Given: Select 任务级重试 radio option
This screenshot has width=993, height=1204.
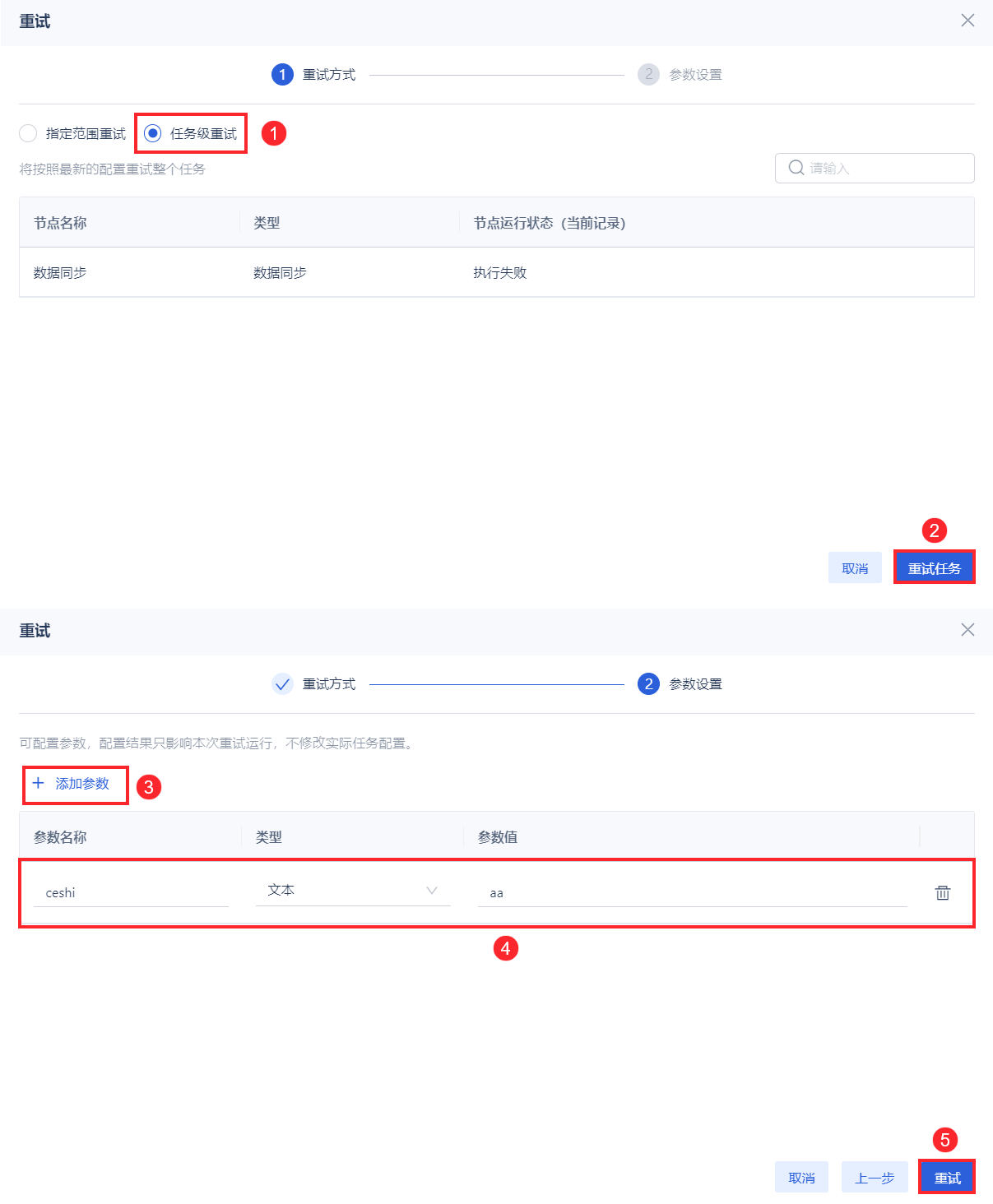Looking at the screenshot, I should pos(152,133).
